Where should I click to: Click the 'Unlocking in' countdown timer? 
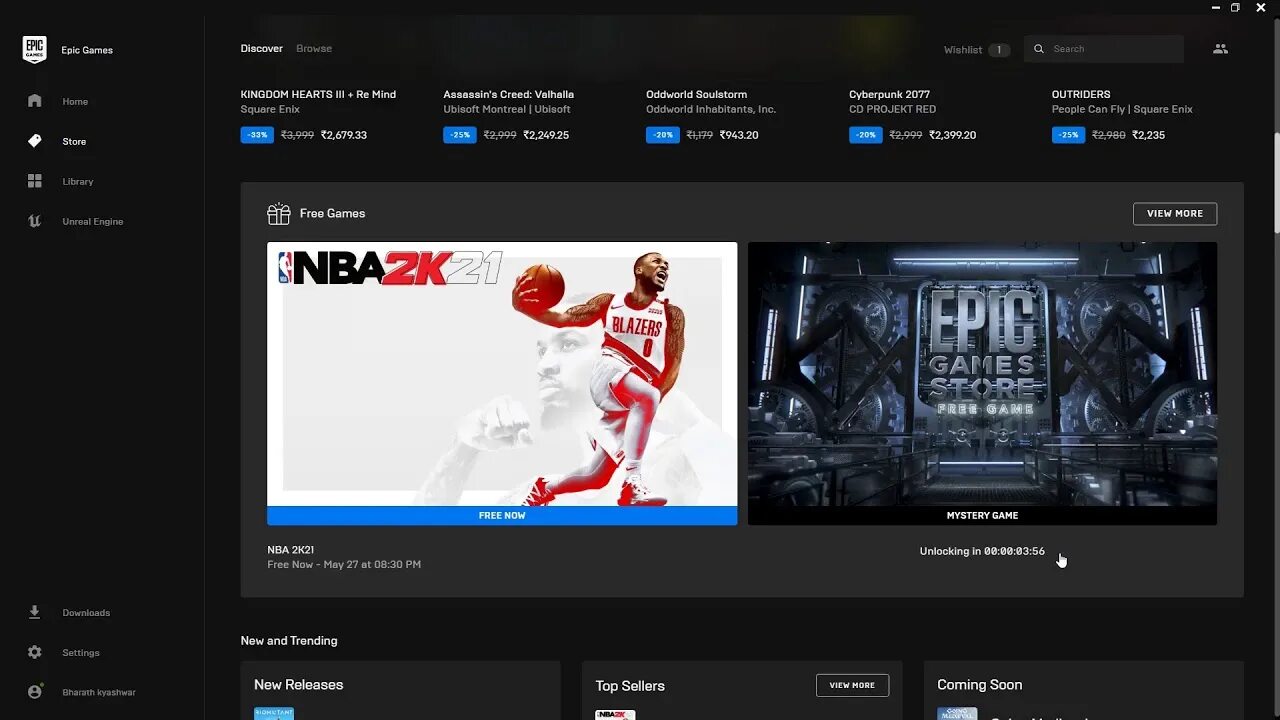pyautogui.click(x=982, y=551)
